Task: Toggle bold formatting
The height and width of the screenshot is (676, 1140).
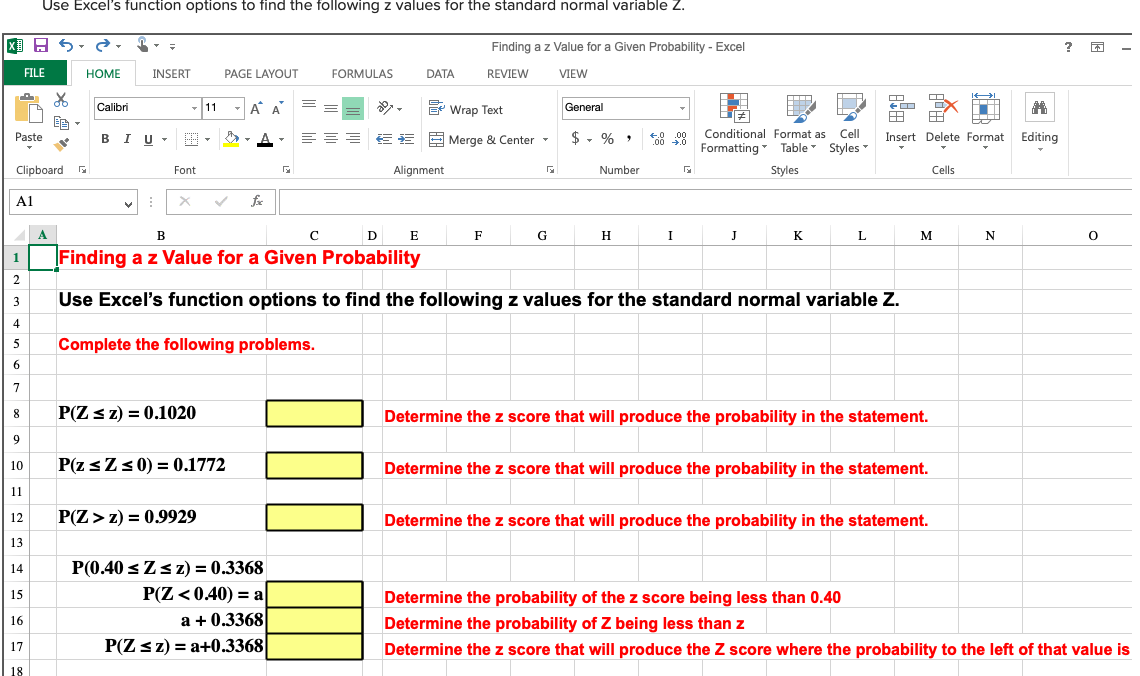Action: (105, 140)
